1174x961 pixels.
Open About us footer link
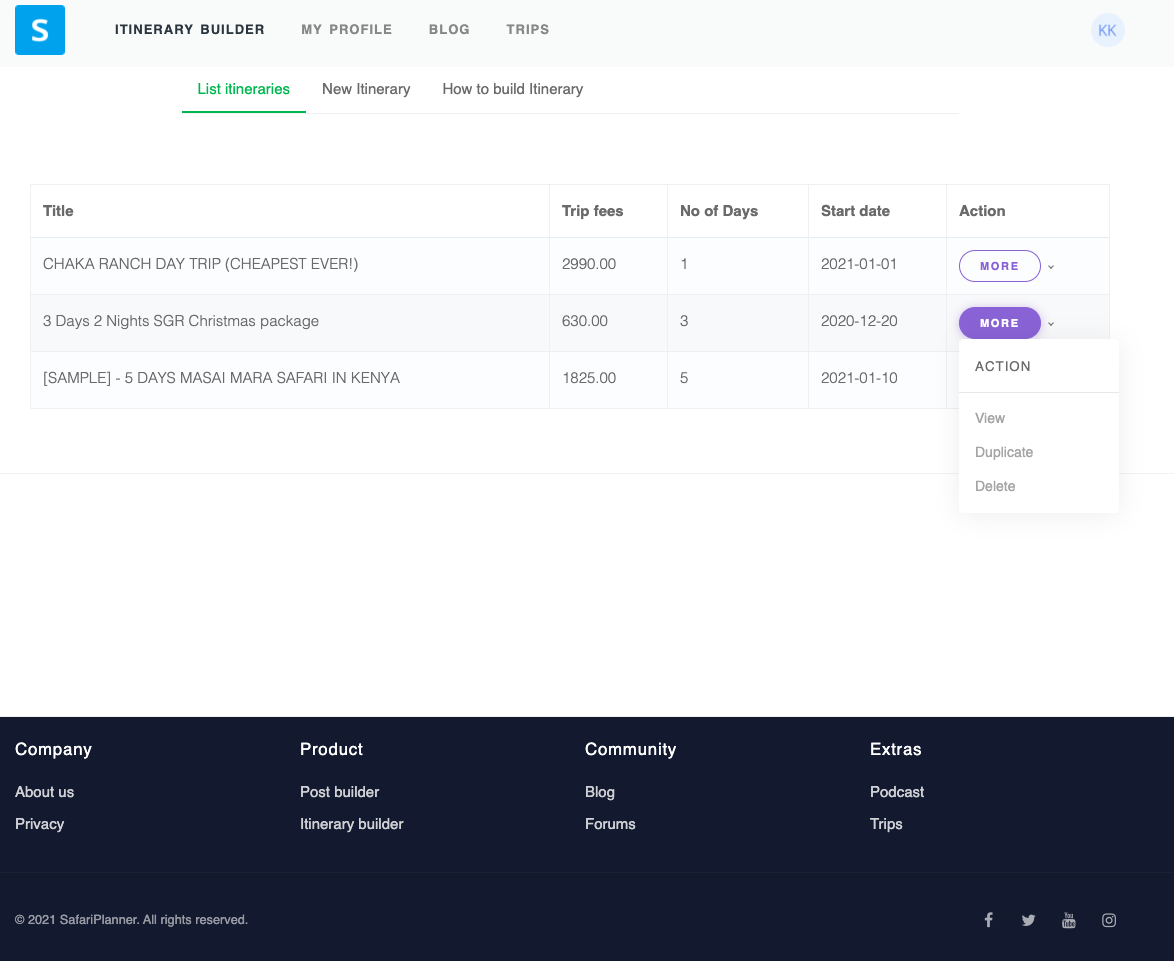tap(44, 792)
